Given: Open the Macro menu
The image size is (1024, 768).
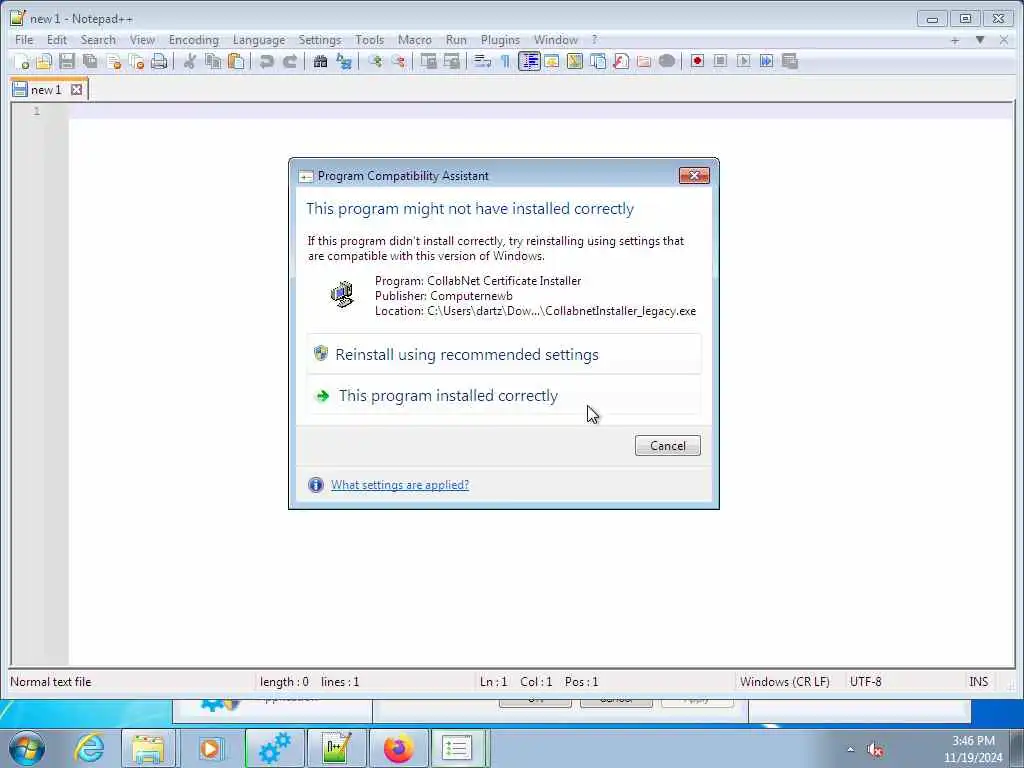Looking at the screenshot, I should (415, 40).
